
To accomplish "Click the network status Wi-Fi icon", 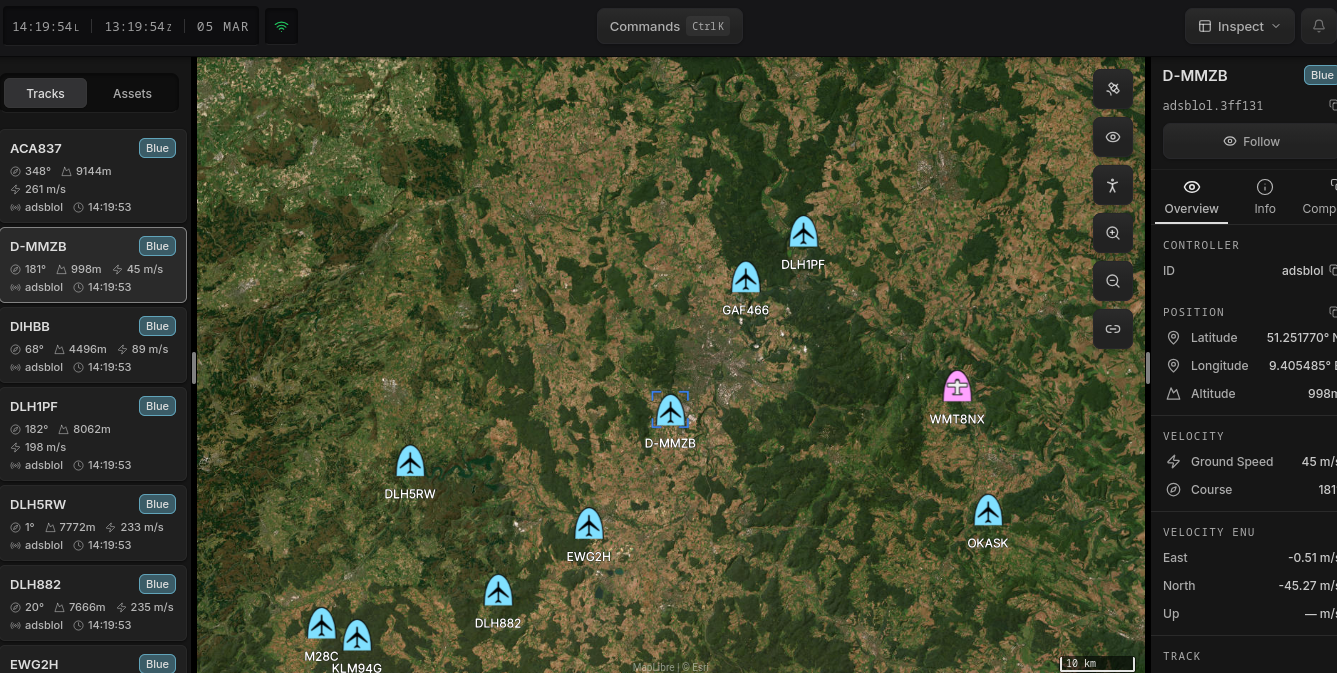I will [281, 26].
